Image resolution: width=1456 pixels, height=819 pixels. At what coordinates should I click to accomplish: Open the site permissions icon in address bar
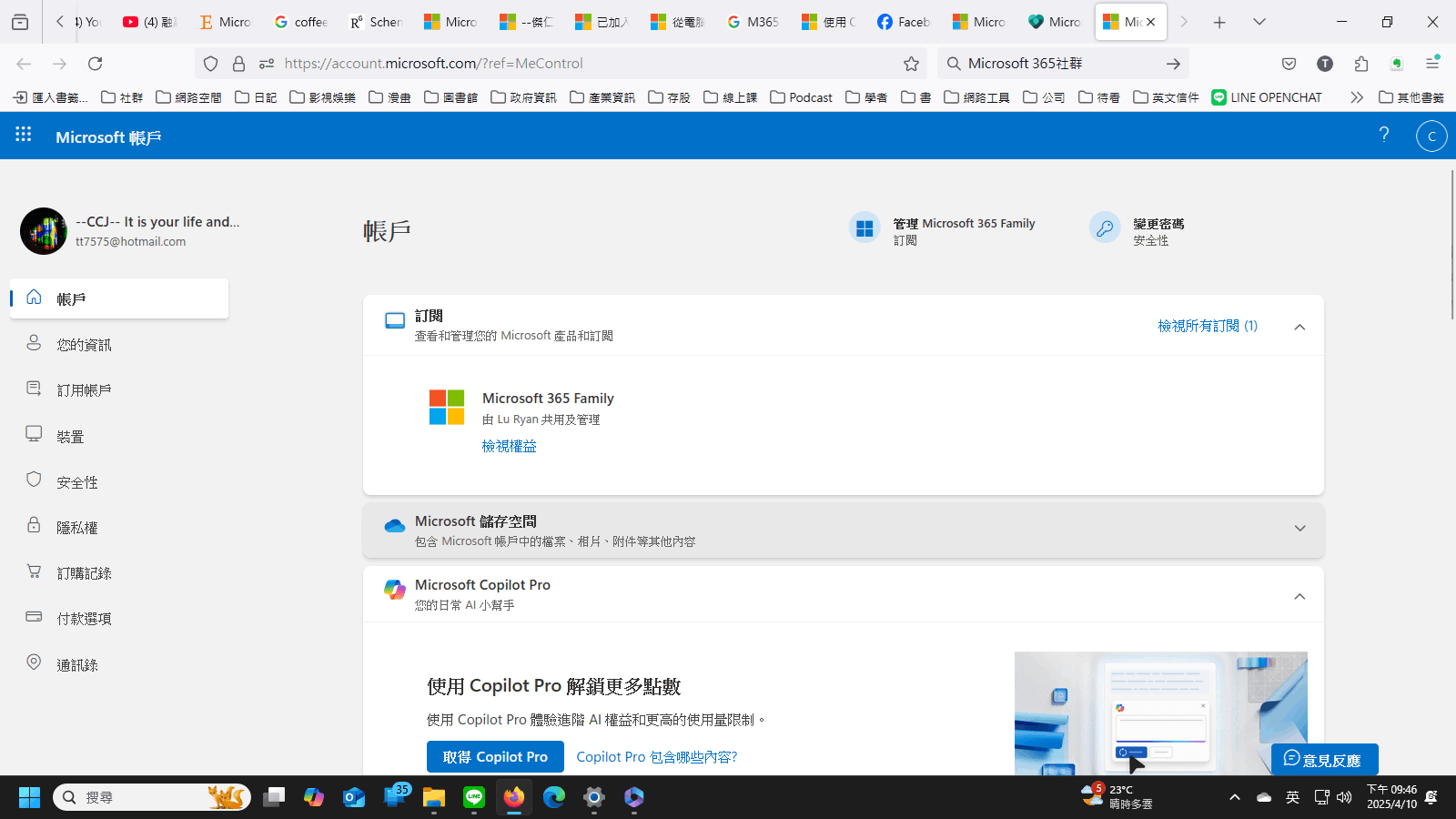tap(267, 64)
